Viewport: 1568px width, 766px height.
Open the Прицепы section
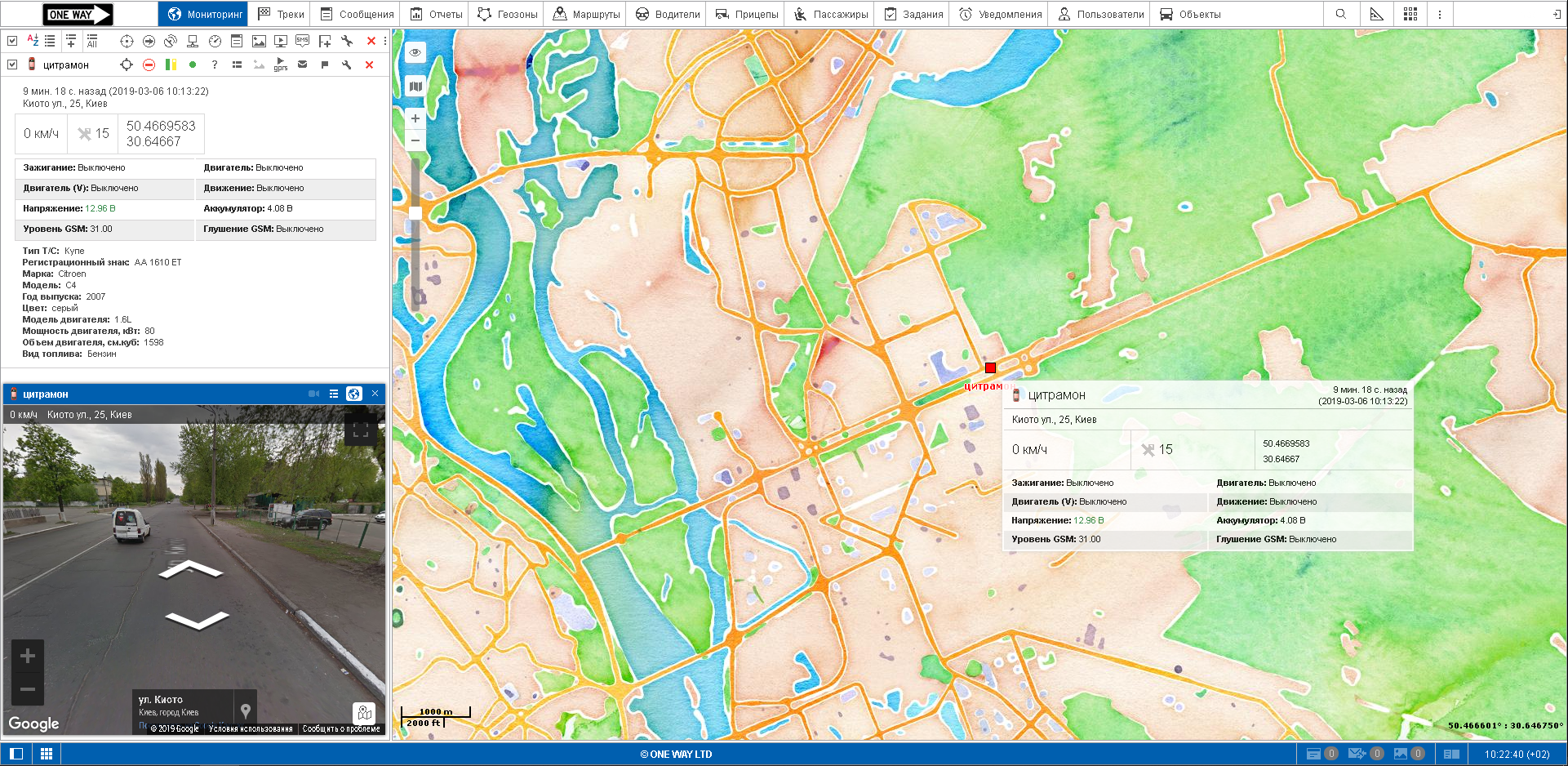pyautogui.click(x=746, y=14)
